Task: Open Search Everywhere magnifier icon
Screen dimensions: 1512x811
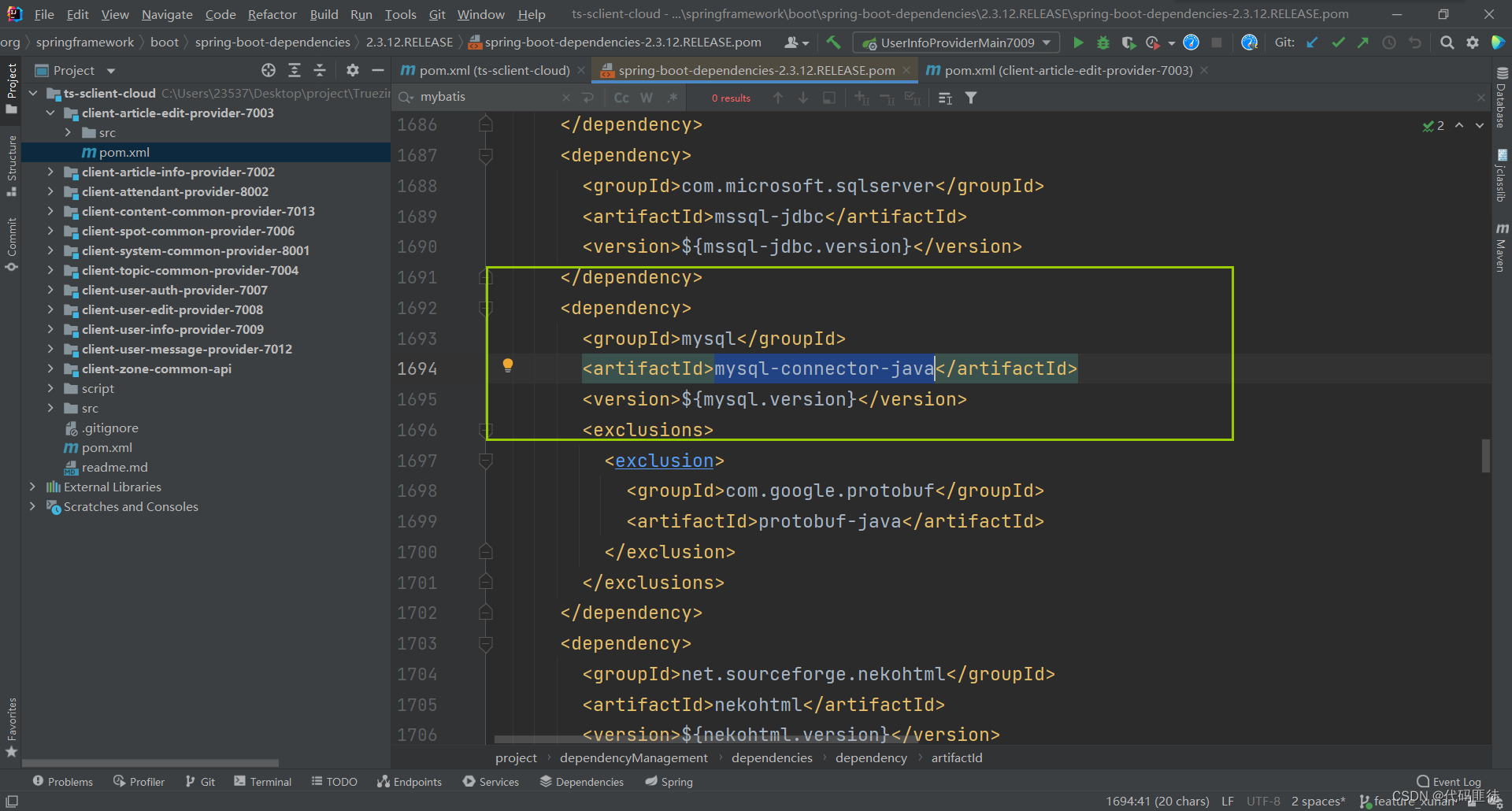Action: (1447, 43)
